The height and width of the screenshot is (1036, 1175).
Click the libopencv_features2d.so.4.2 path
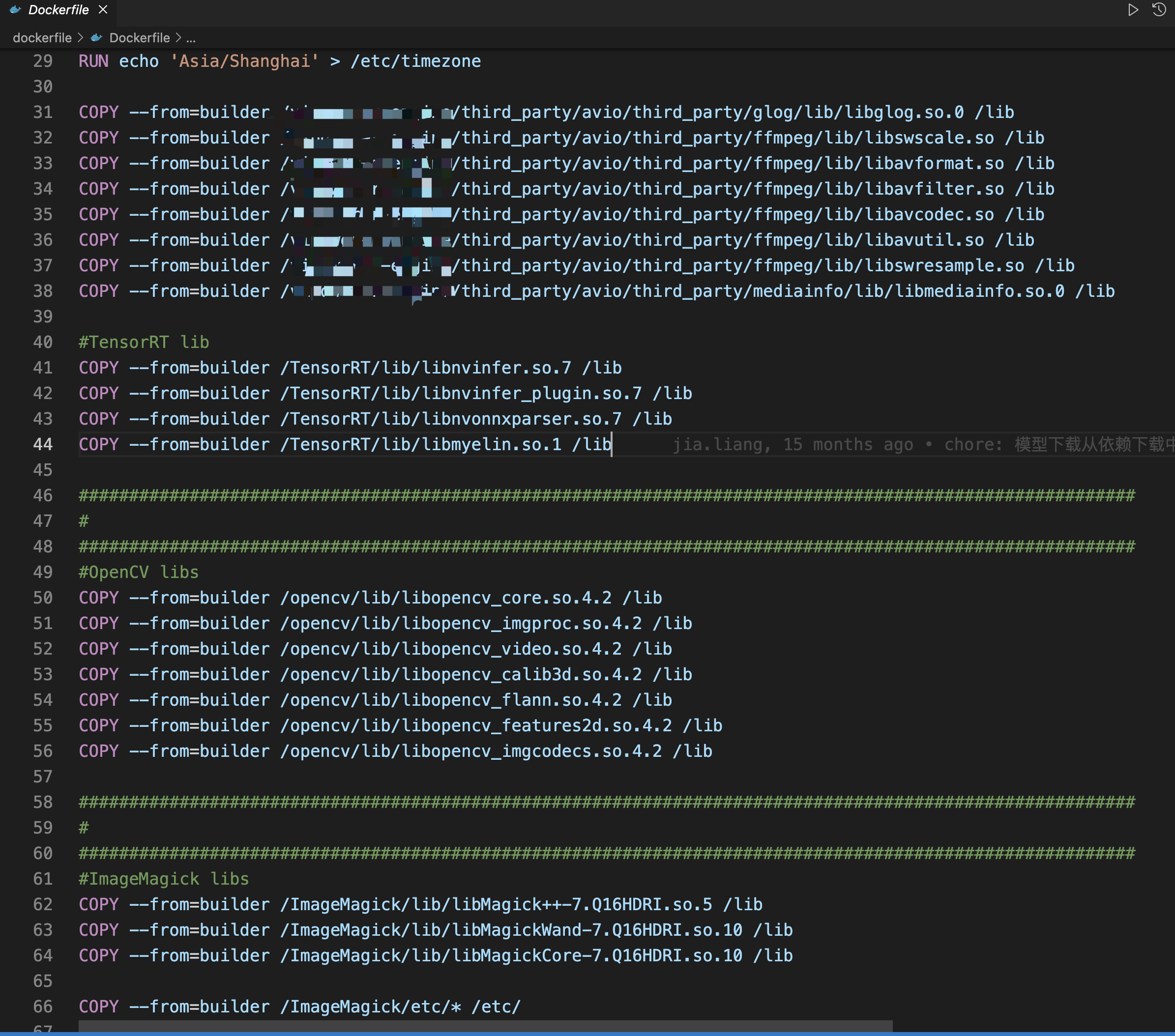476,726
